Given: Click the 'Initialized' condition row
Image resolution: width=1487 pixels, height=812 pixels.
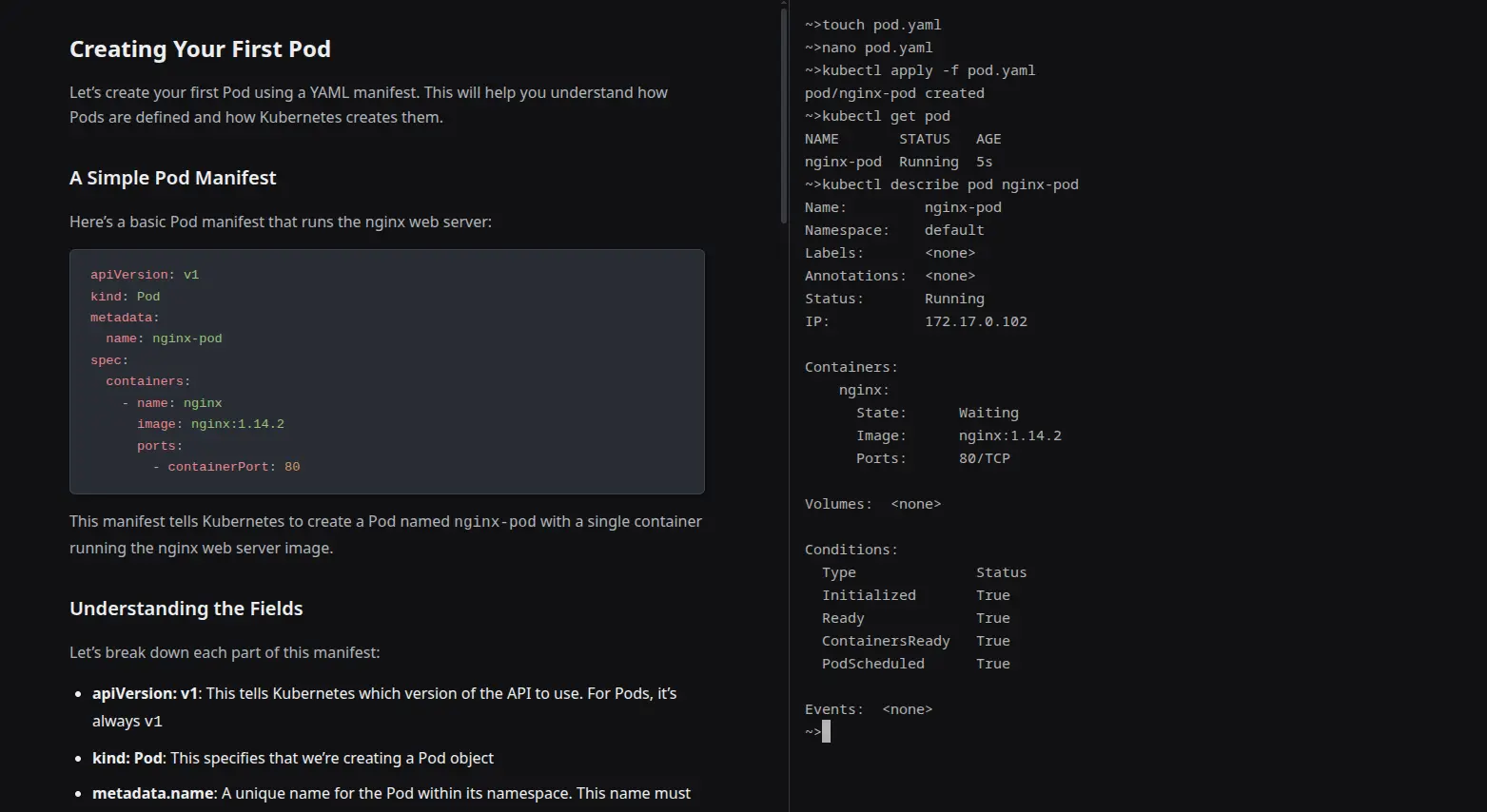Looking at the screenshot, I should pyautogui.click(x=916, y=595).
